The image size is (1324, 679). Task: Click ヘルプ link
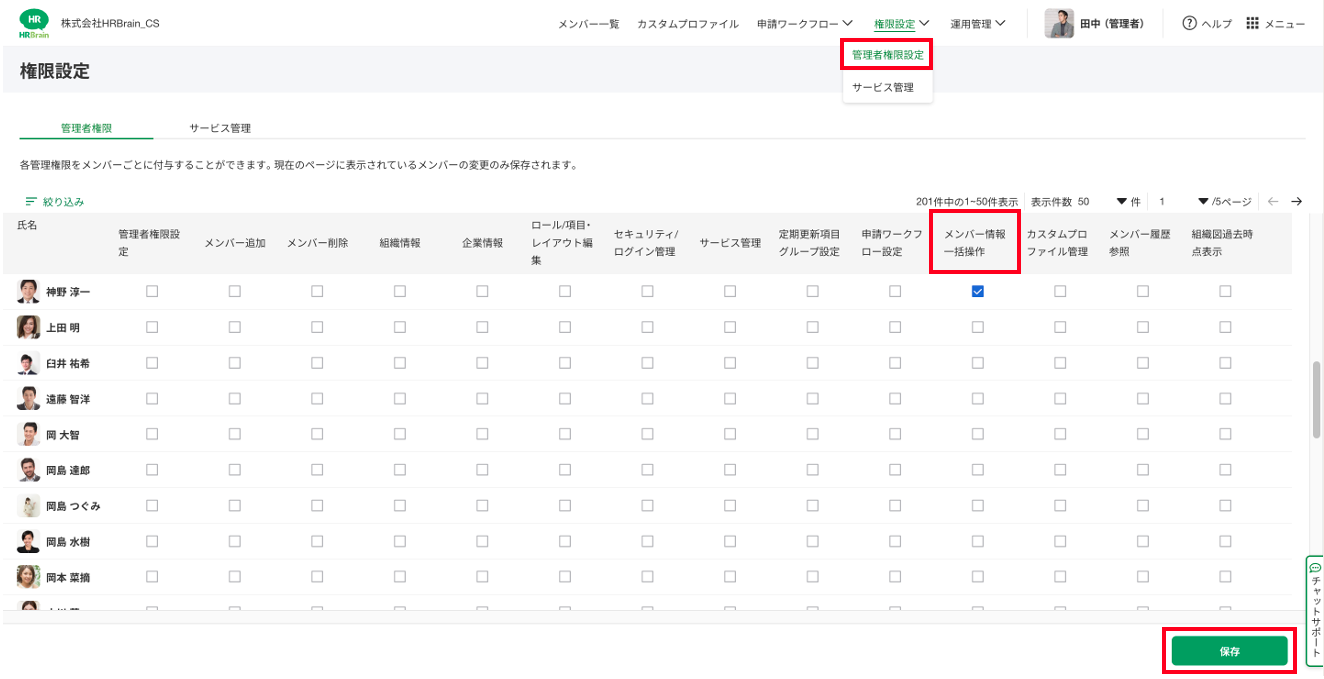(x=1216, y=23)
